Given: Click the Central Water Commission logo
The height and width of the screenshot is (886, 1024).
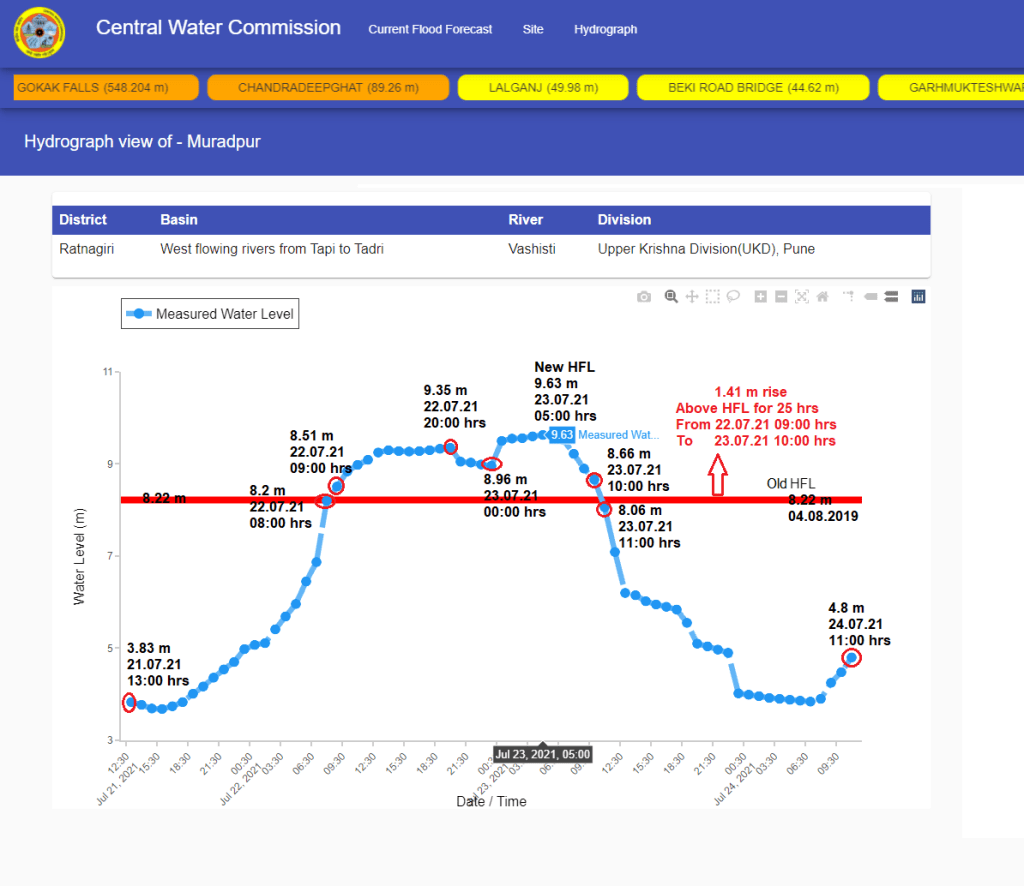Looking at the screenshot, I should (40, 33).
